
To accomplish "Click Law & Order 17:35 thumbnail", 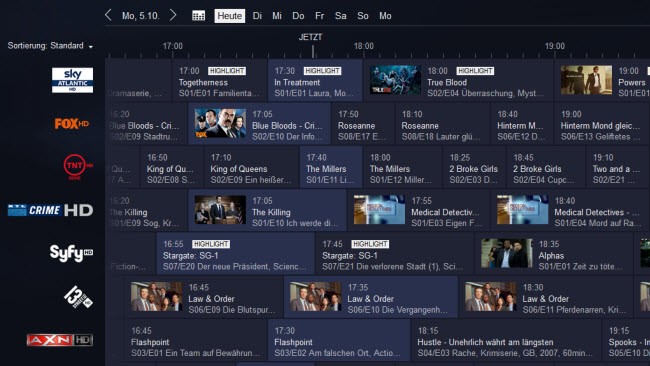I will 315,296.
